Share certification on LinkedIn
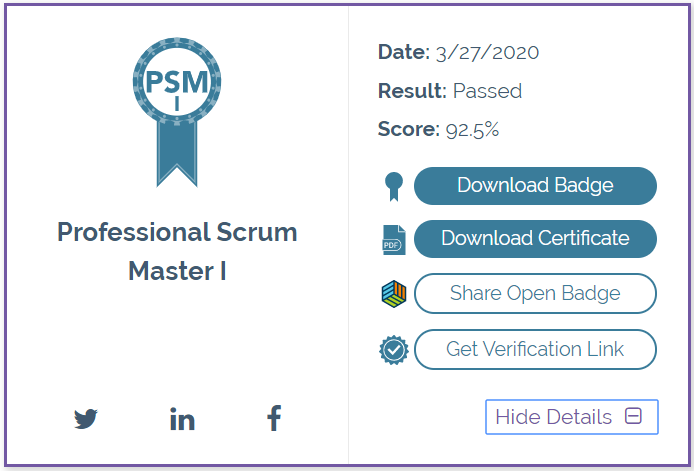The image size is (694, 471). coord(182,419)
